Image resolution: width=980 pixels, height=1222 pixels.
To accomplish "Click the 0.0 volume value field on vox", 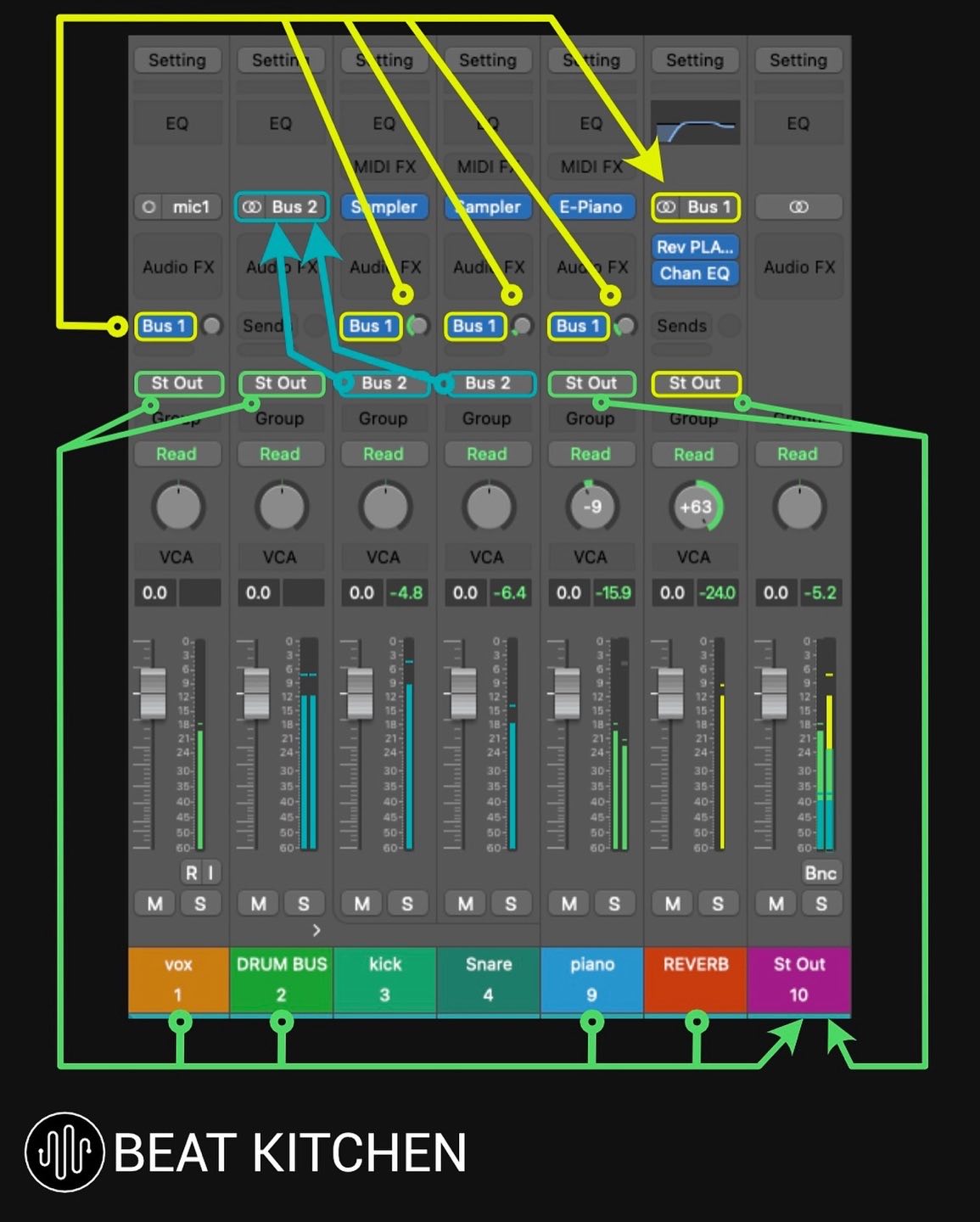I will (154, 592).
